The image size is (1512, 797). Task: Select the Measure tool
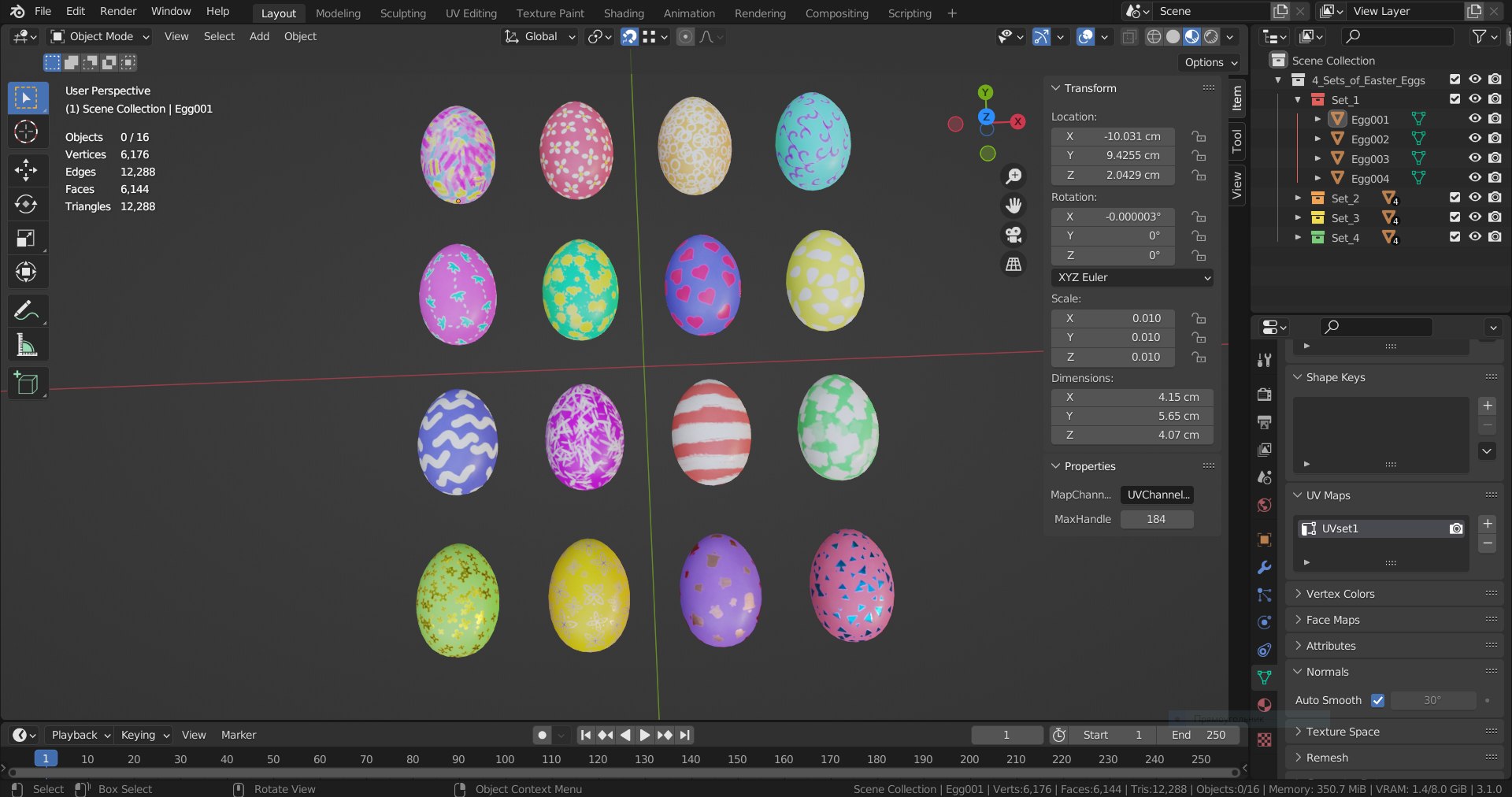[x=26, y=345]
